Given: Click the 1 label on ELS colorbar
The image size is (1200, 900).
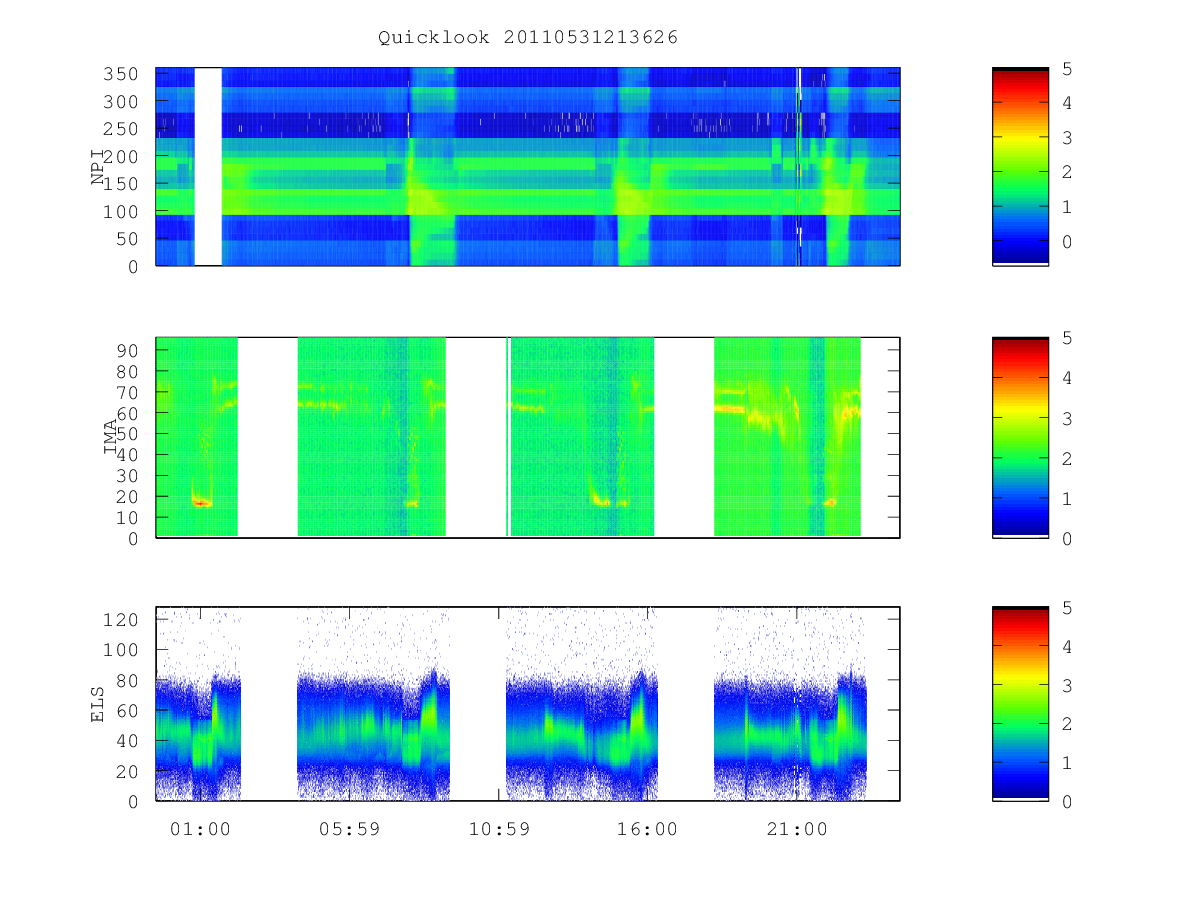Looking at the screenshot, I should coord(1068,762).
